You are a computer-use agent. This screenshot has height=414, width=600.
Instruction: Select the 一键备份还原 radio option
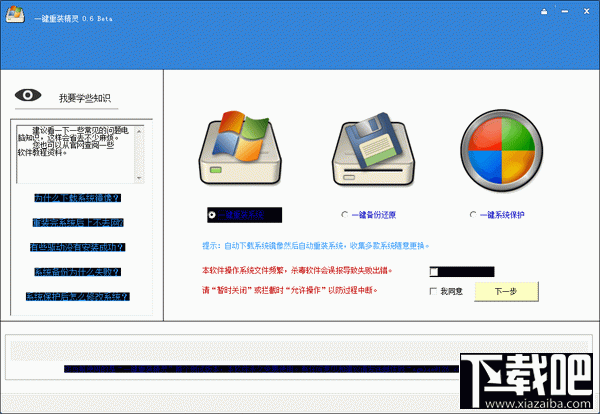344,215
